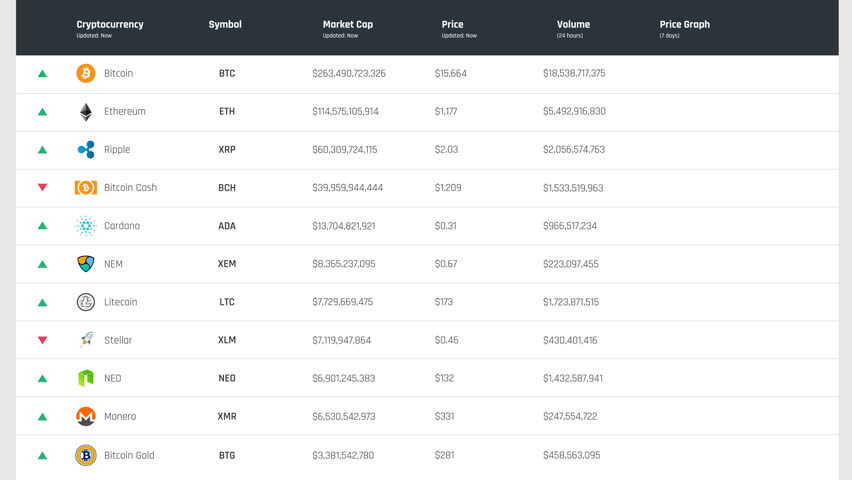This screenshot has height=480, width=852.
Task: Click the green up arrow beside NEM
Action: click(42, 264)
